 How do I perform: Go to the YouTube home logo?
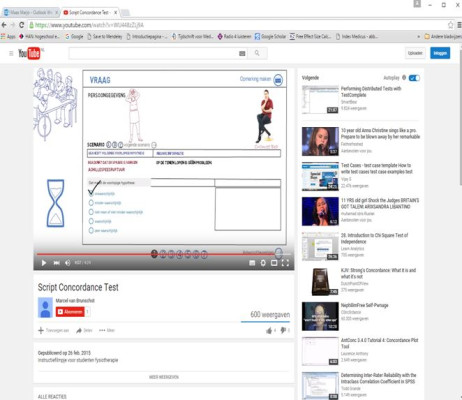(x=29, y=53)
